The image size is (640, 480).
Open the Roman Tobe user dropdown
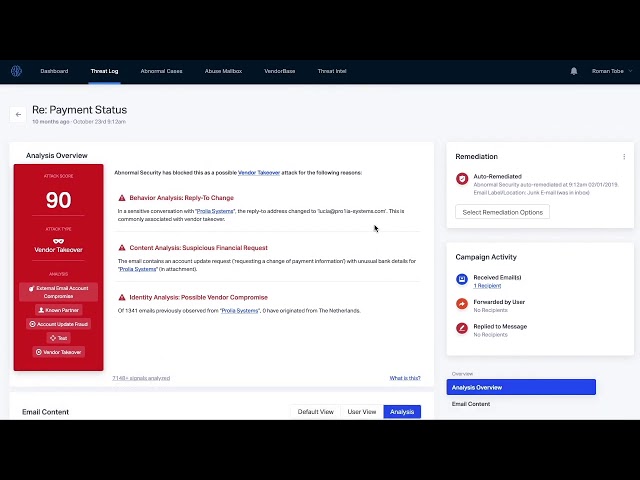pyautogui.click(x=611, y=71)
